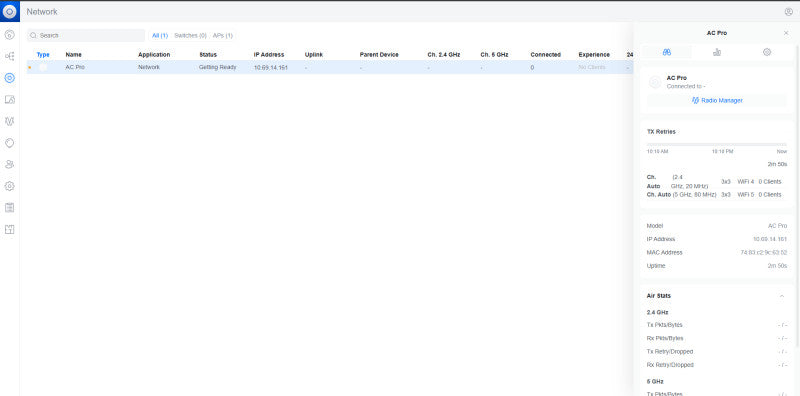Open the Dashboard icon in the left sidebar
The height and width of the screenshot is (396, 800).
tap(9, 35)
